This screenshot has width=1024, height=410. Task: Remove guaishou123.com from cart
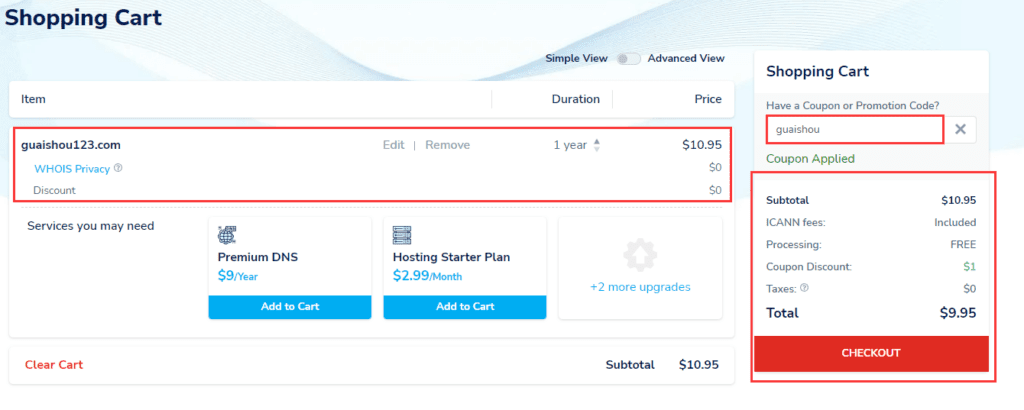click(x=447, y=145)
